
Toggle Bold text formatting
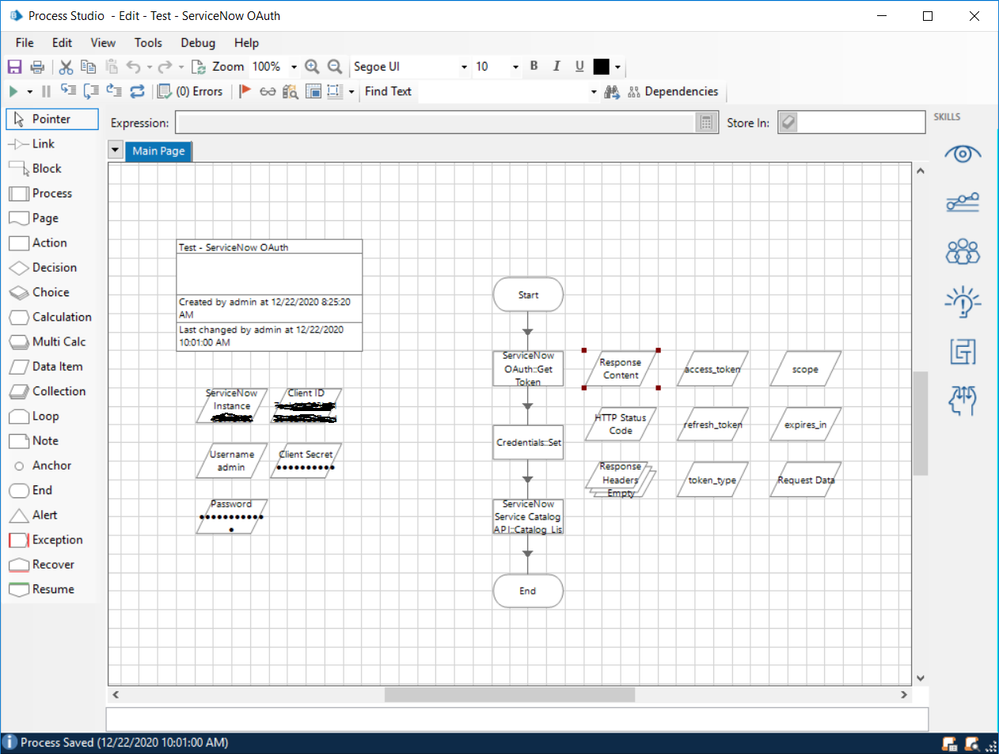click(x=534, y=67)
